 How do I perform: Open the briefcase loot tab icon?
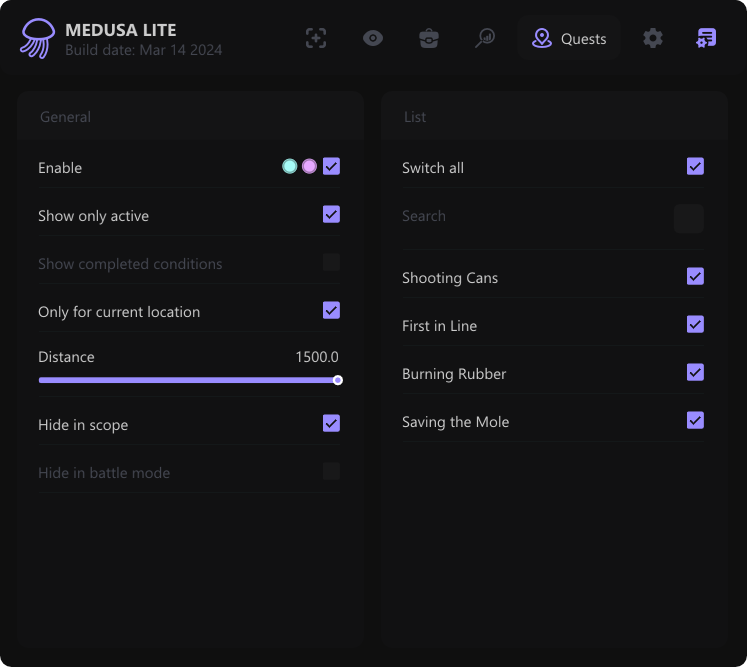tap(429, 38)
